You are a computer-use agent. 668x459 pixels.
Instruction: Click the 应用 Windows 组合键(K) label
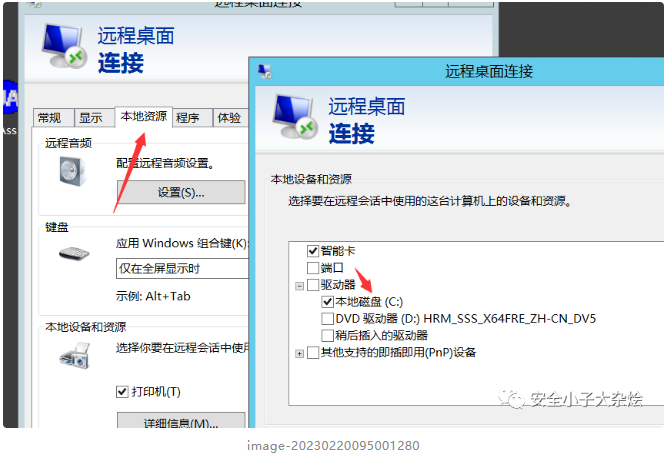(x=182, y=243)
